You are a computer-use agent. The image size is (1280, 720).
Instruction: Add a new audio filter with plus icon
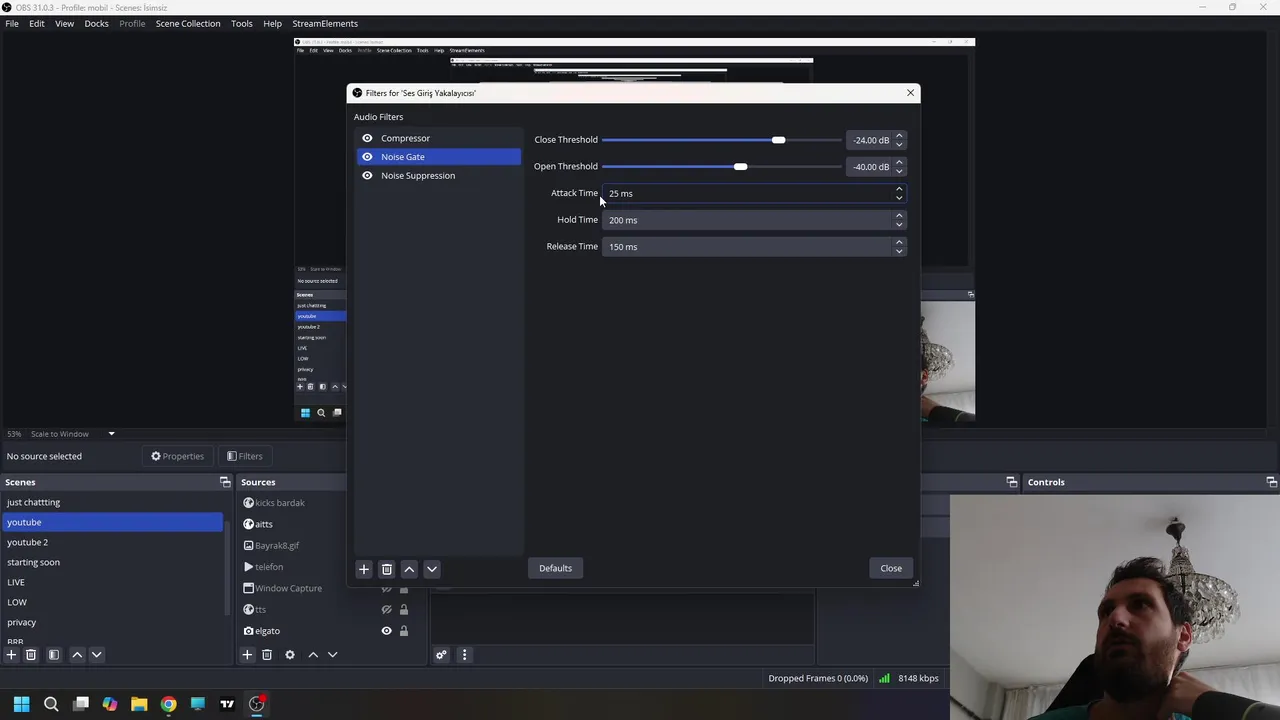[364, 569]
